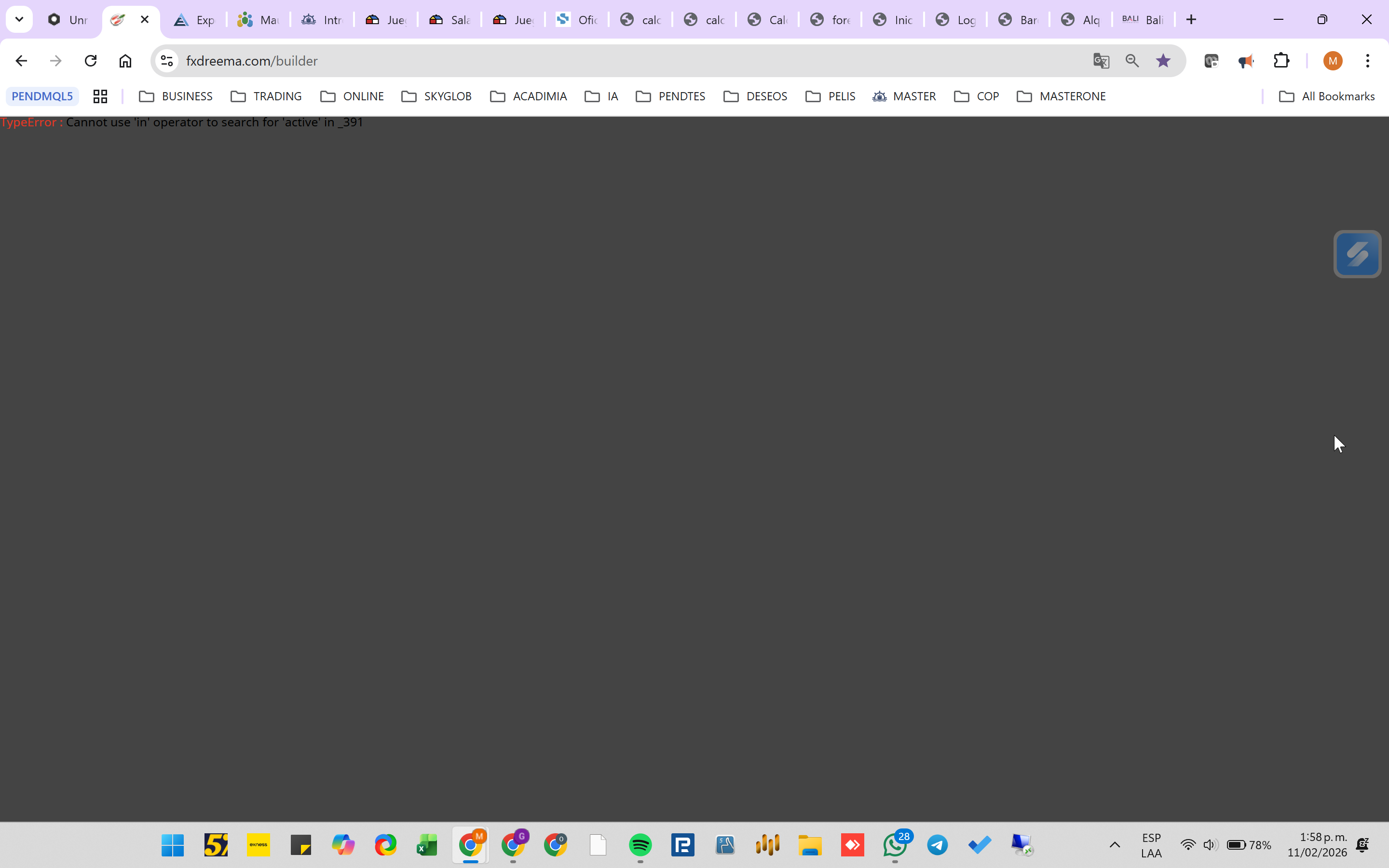Expand the DESEOS bookmarks folder
Viewport: 1389px width, 868px height.
click(x=756, y=96)
